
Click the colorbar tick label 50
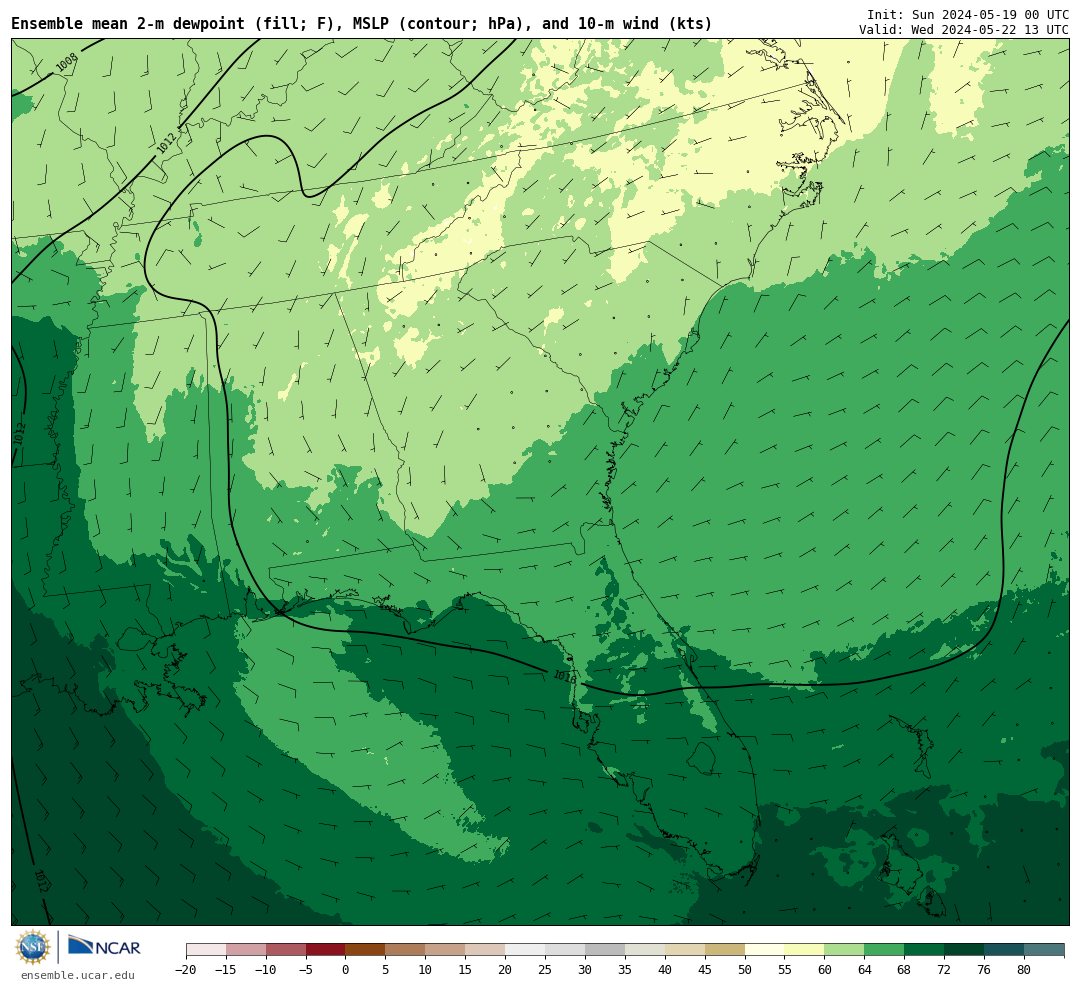(745, 969)
